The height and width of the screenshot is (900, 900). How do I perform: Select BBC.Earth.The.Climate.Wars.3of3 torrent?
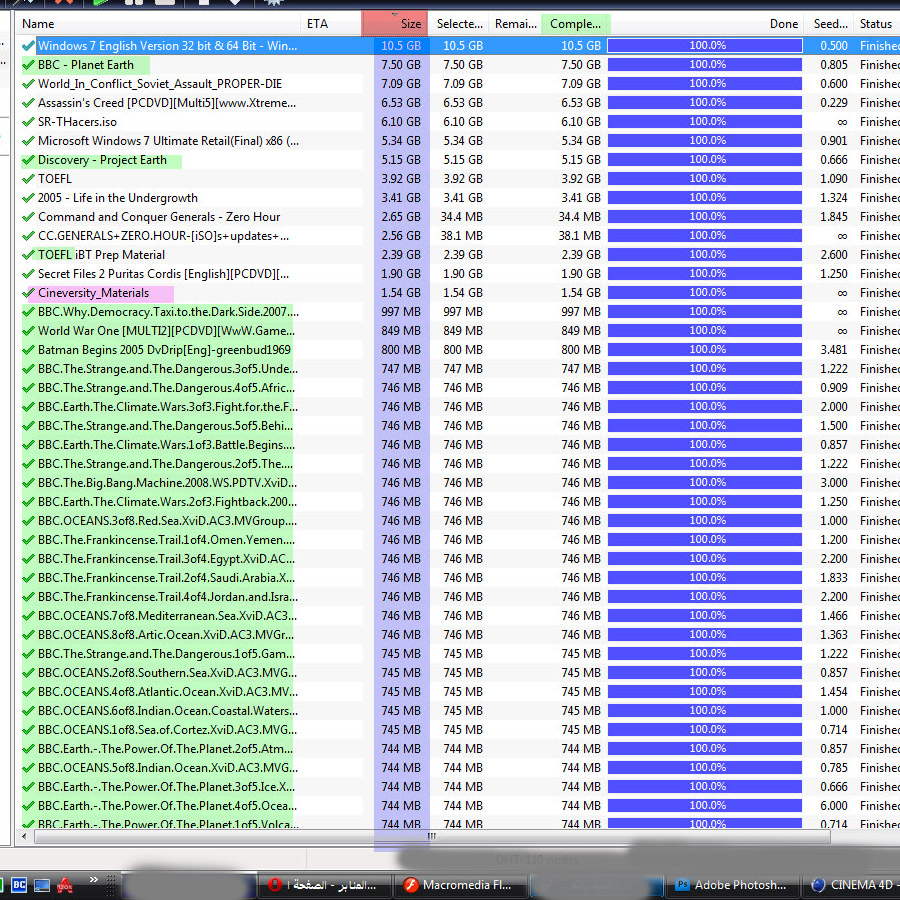[168, 407]
